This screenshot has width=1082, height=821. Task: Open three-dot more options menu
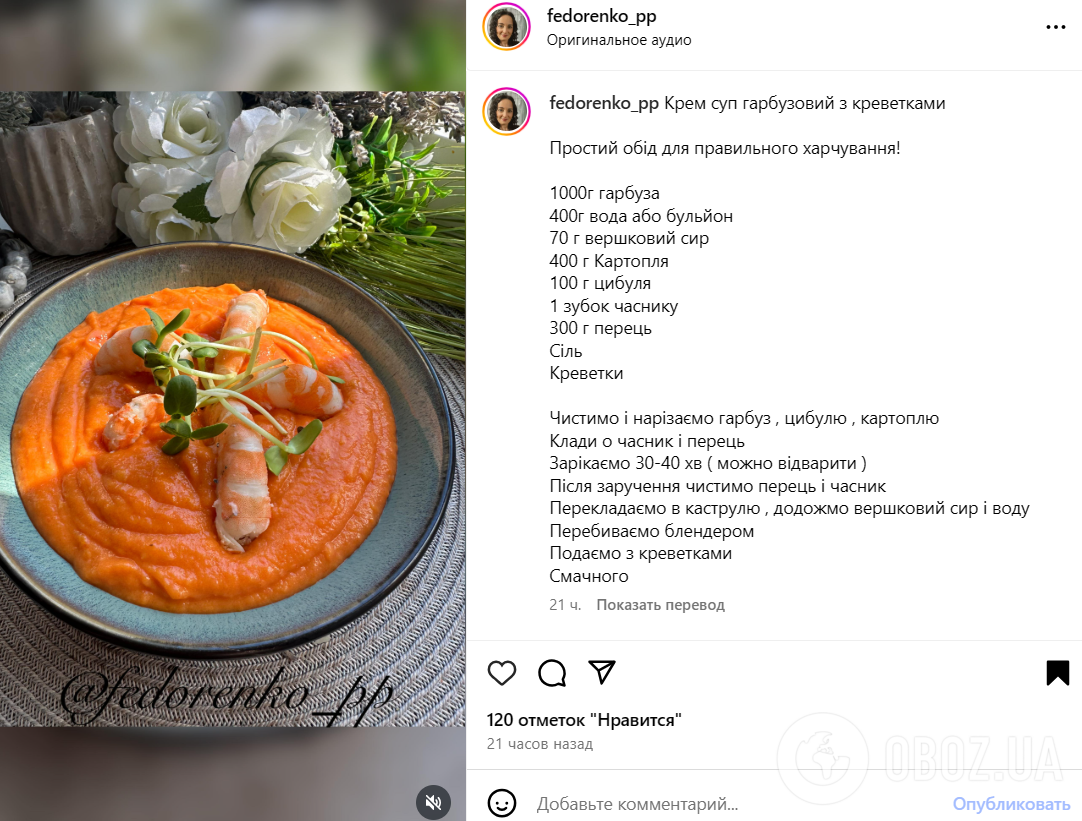[1056, 27]
